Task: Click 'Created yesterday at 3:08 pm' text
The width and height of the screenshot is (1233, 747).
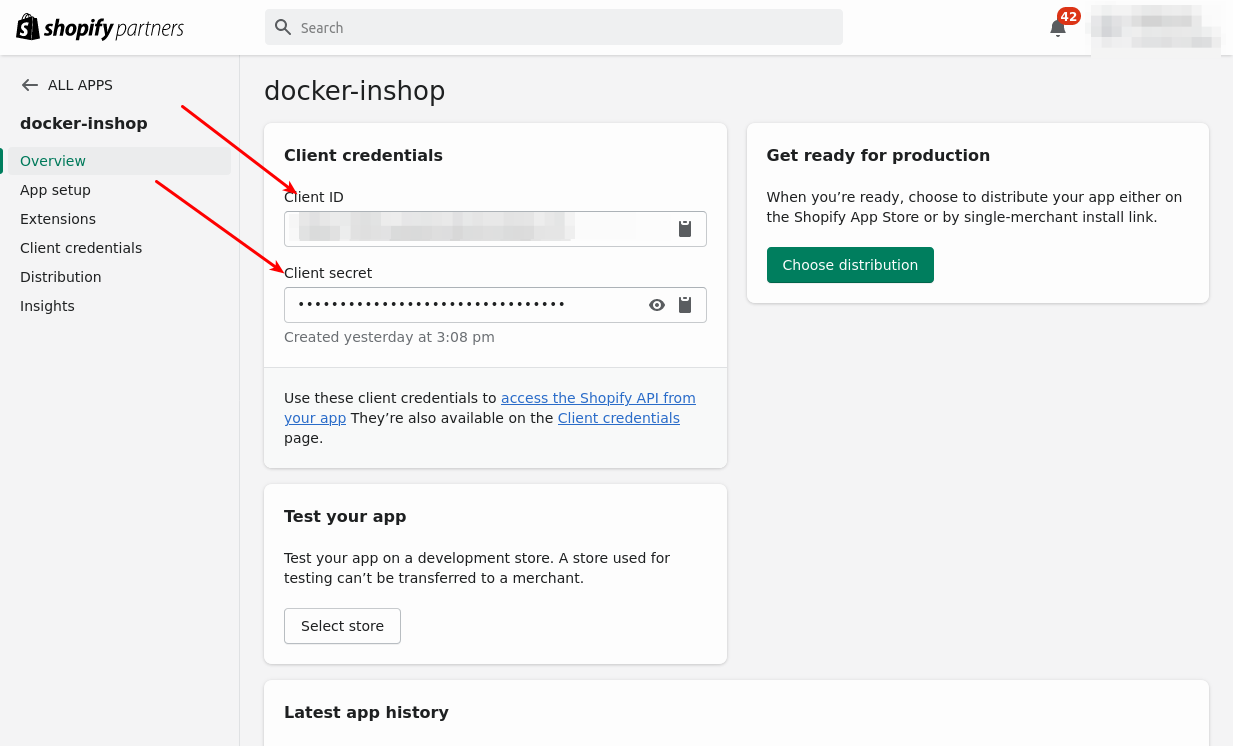Action: click(389, 337)
